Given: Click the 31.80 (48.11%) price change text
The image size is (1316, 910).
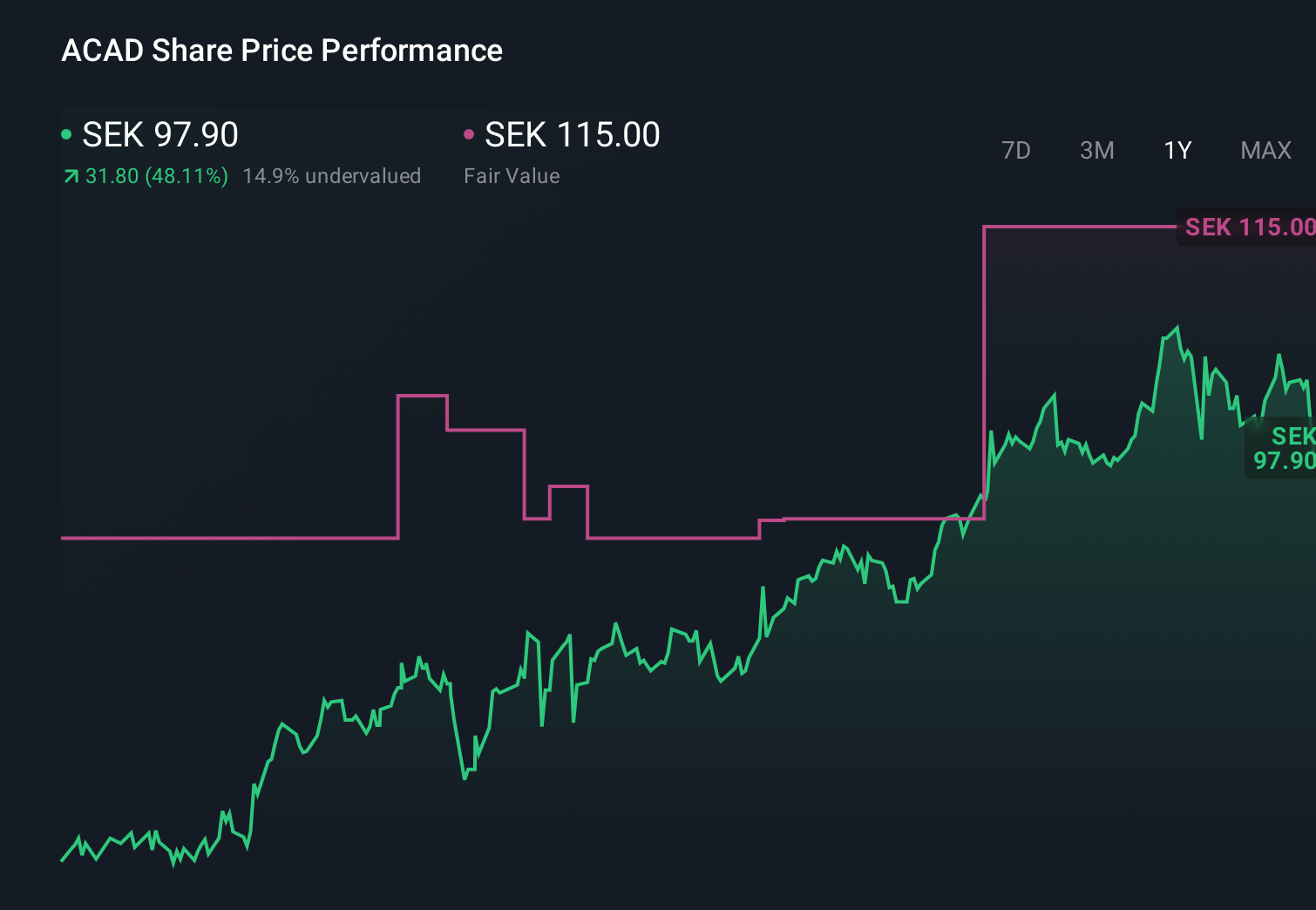Looking at the screenshot, I should 155,175.
